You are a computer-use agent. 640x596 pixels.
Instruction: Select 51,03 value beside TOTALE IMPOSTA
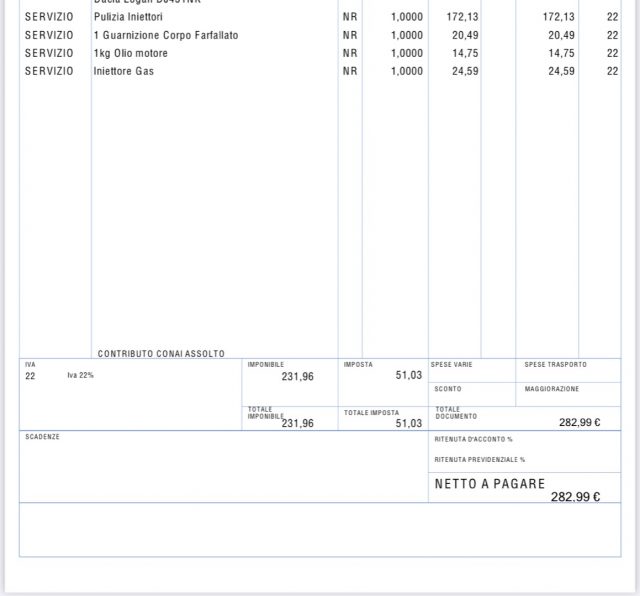click(x=409, y=423)
